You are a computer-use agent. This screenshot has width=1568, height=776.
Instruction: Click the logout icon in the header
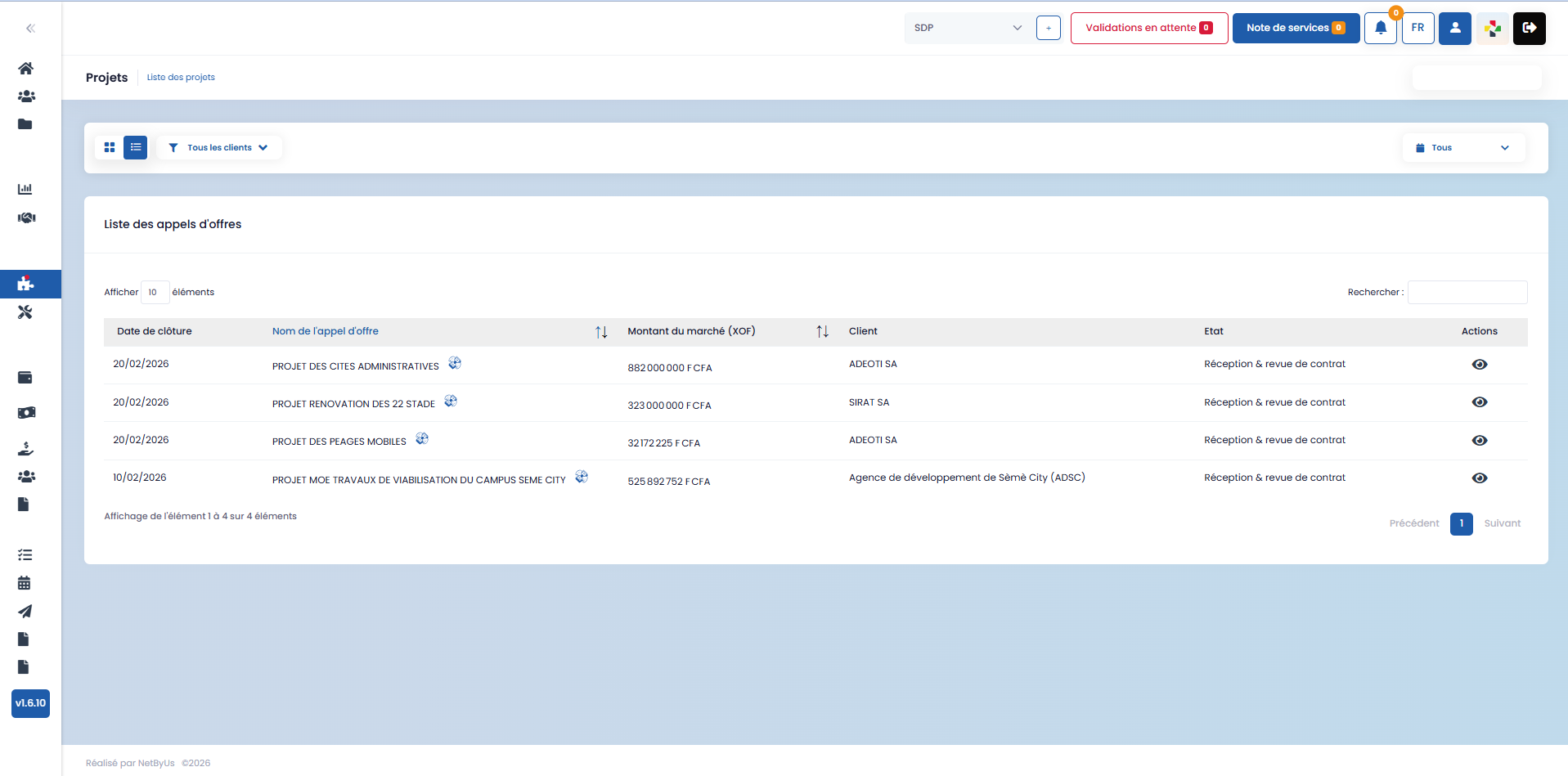(x=1529, y=28)
